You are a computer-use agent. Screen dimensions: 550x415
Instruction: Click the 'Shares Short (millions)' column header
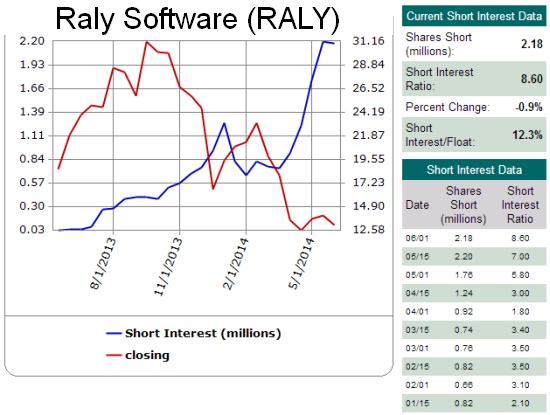pos(463,205)
